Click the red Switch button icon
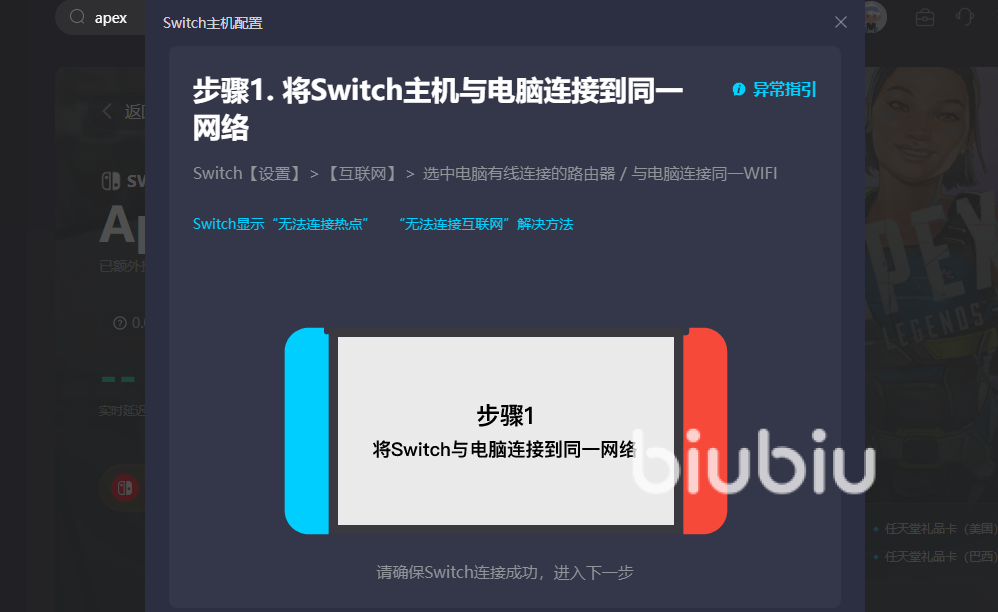This screenshot has height=612, width=998. click(125, 488)
